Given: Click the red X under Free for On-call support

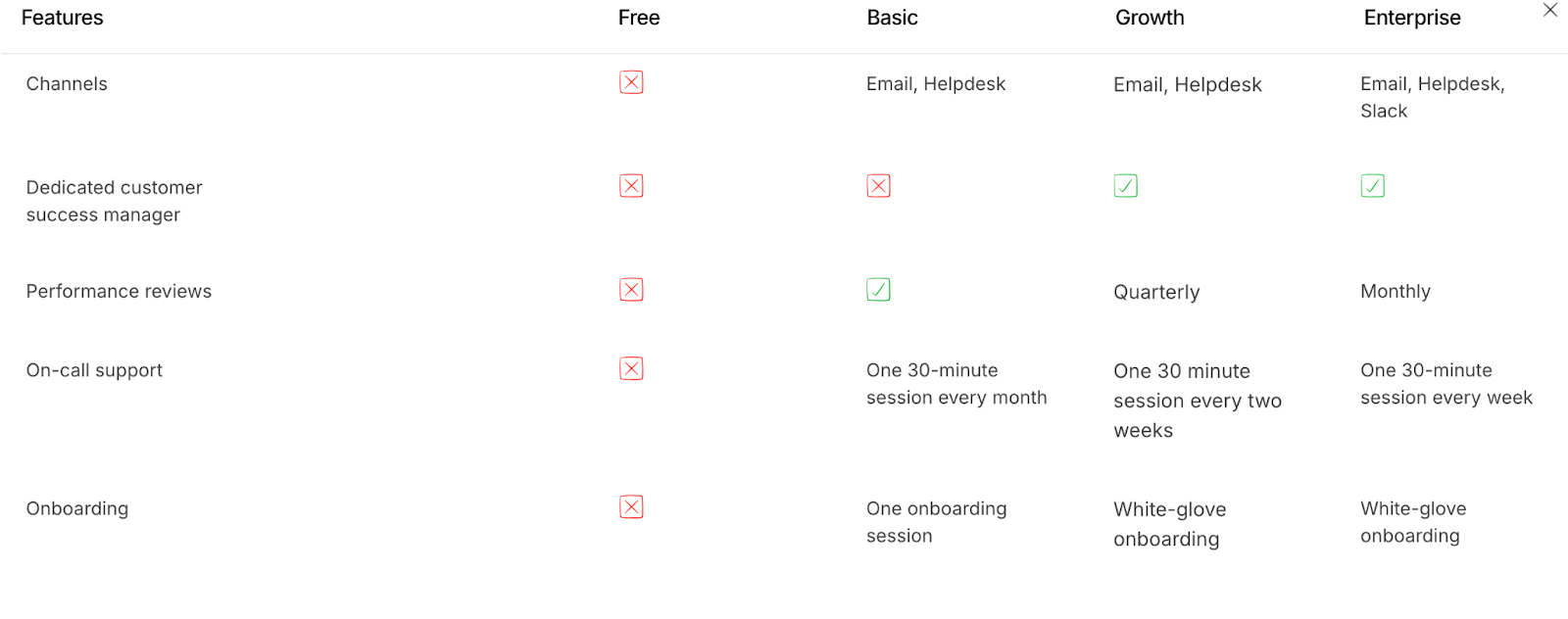Looking at the screenshot, I should [632, 369].
